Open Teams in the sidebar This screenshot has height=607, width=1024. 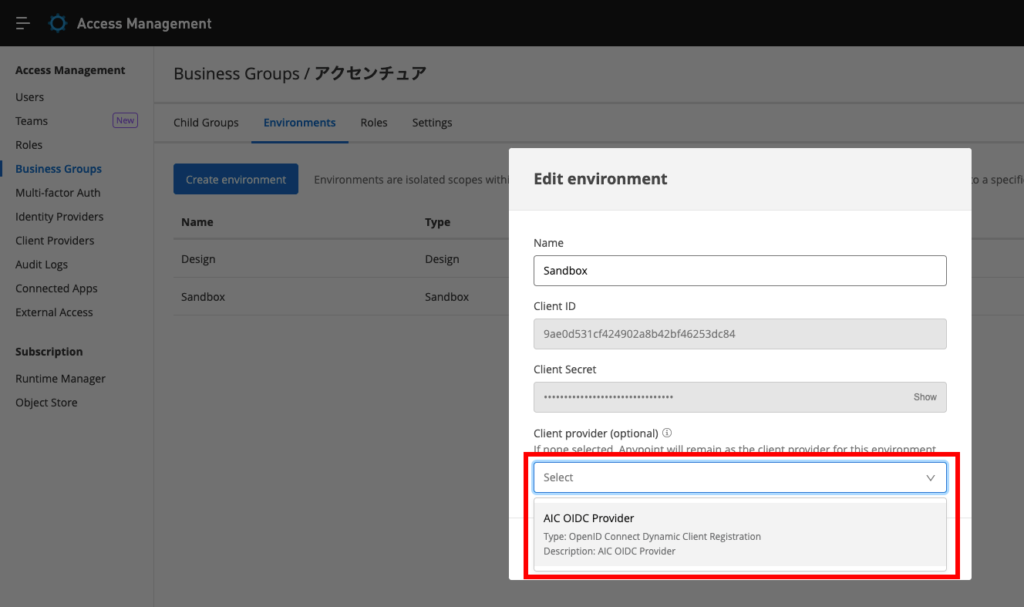tap(32, 121)
